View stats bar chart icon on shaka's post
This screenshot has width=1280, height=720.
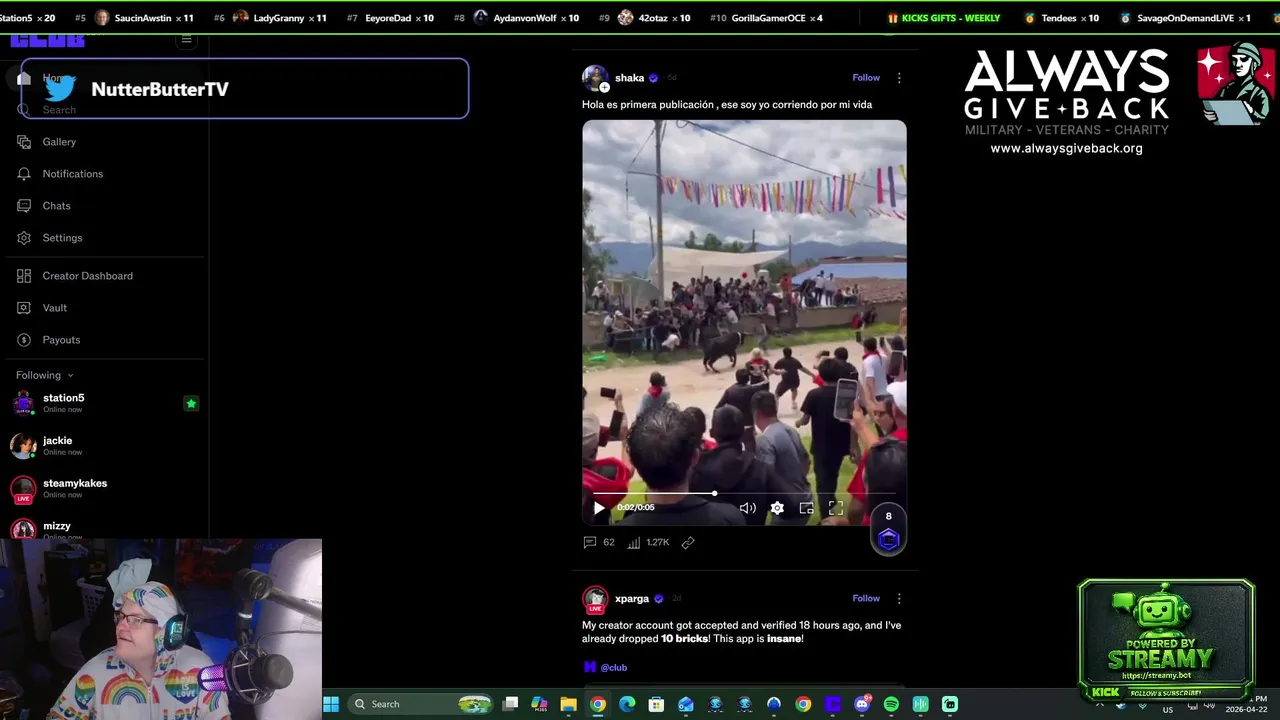click(634, 542)
